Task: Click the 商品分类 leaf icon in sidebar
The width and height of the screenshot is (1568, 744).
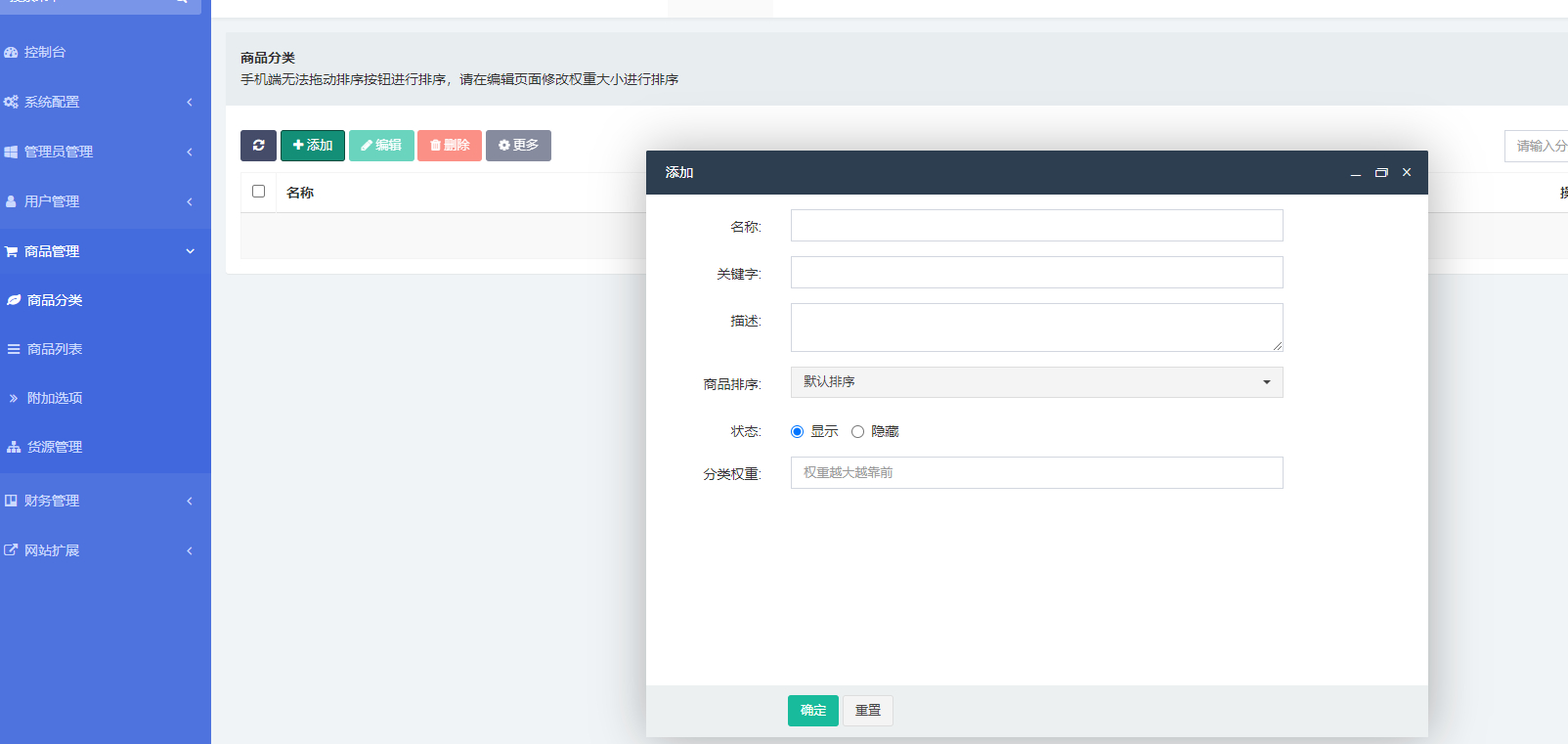Action: (14, 300)
